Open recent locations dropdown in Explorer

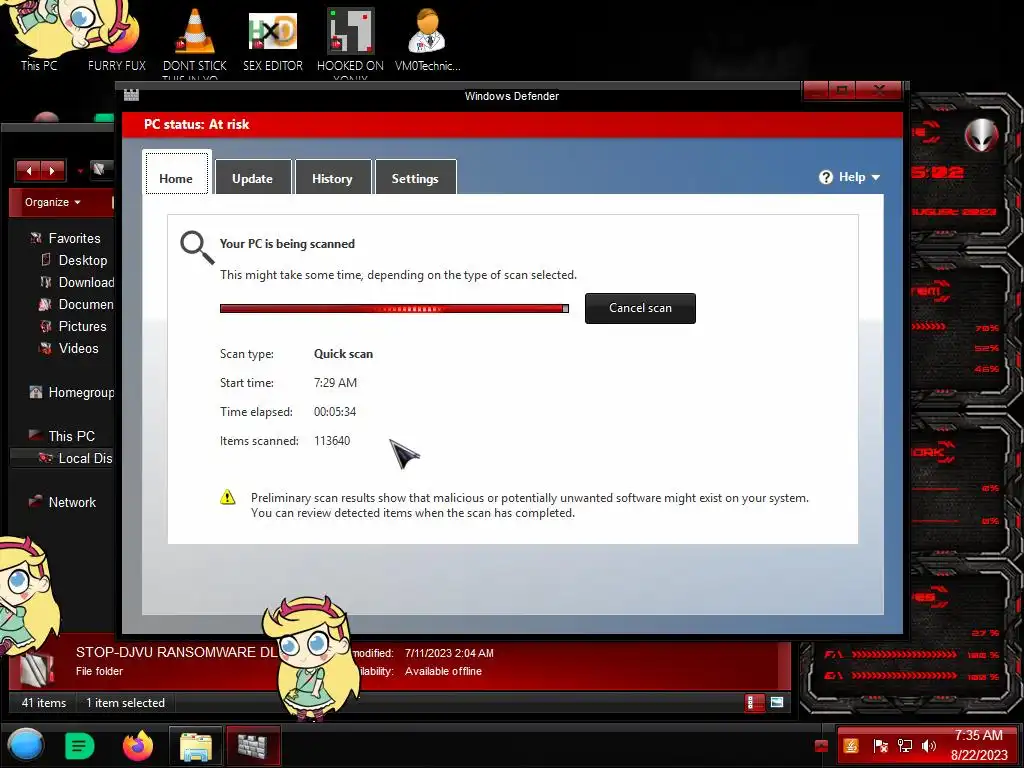pos(80,172)
